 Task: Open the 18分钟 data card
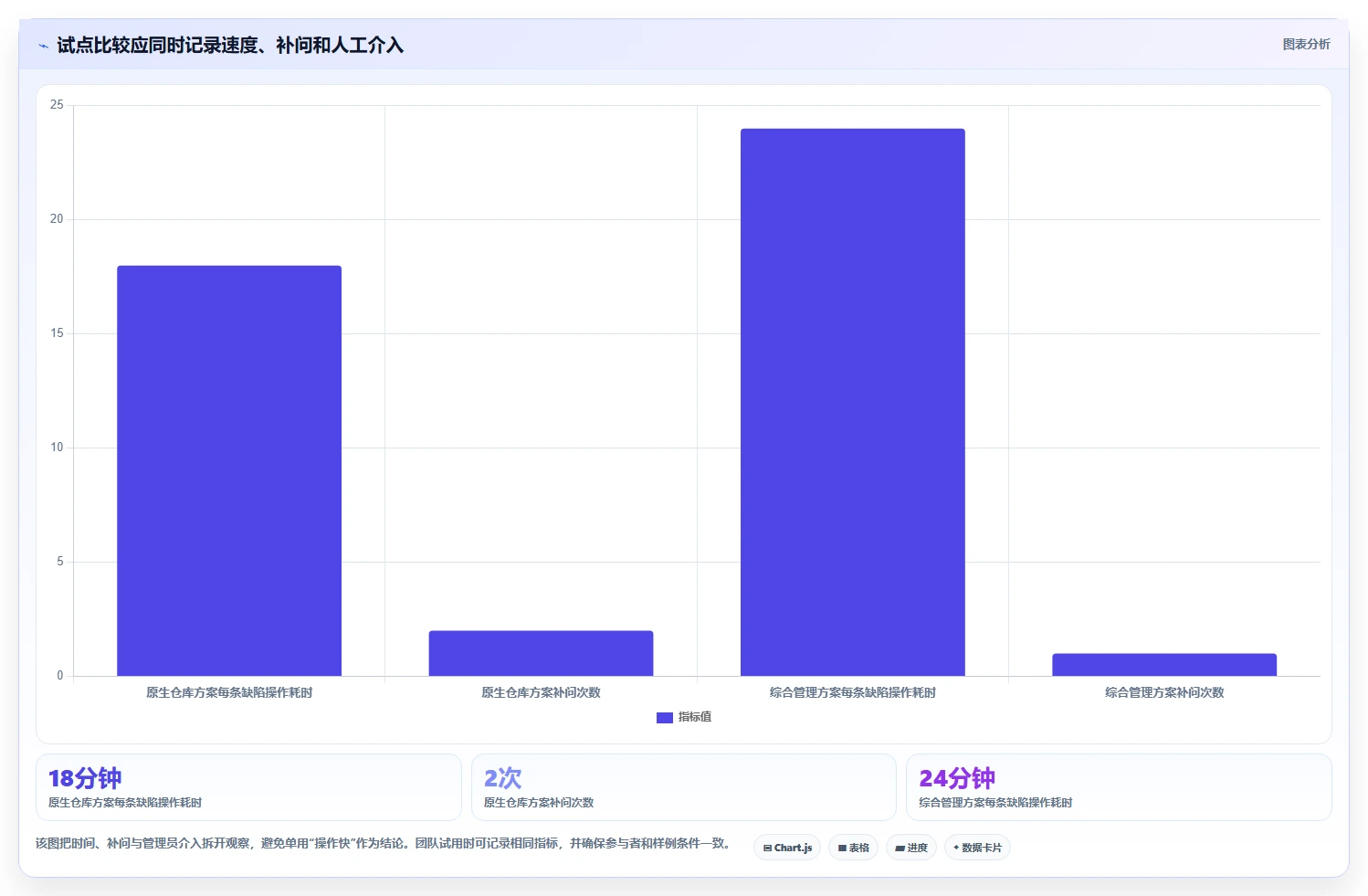click(x=248, y=787)
